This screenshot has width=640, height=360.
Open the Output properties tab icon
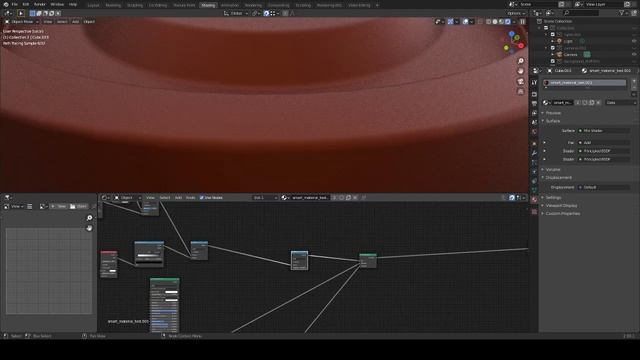tap(534, 104)
